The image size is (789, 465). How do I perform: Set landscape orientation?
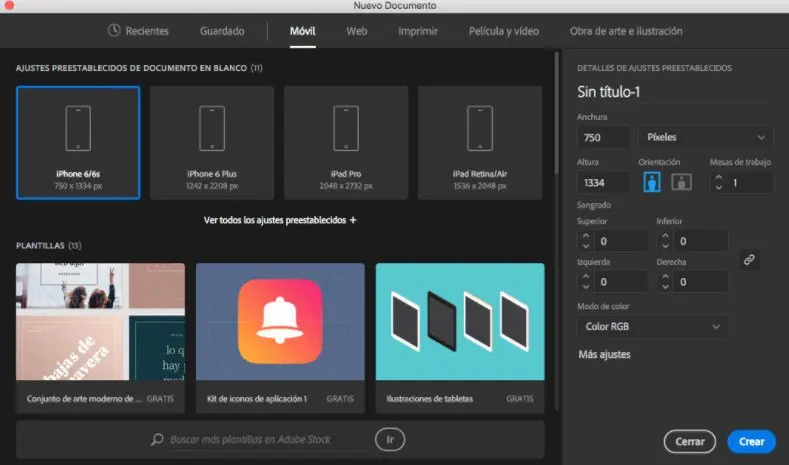tap(680, 182)
